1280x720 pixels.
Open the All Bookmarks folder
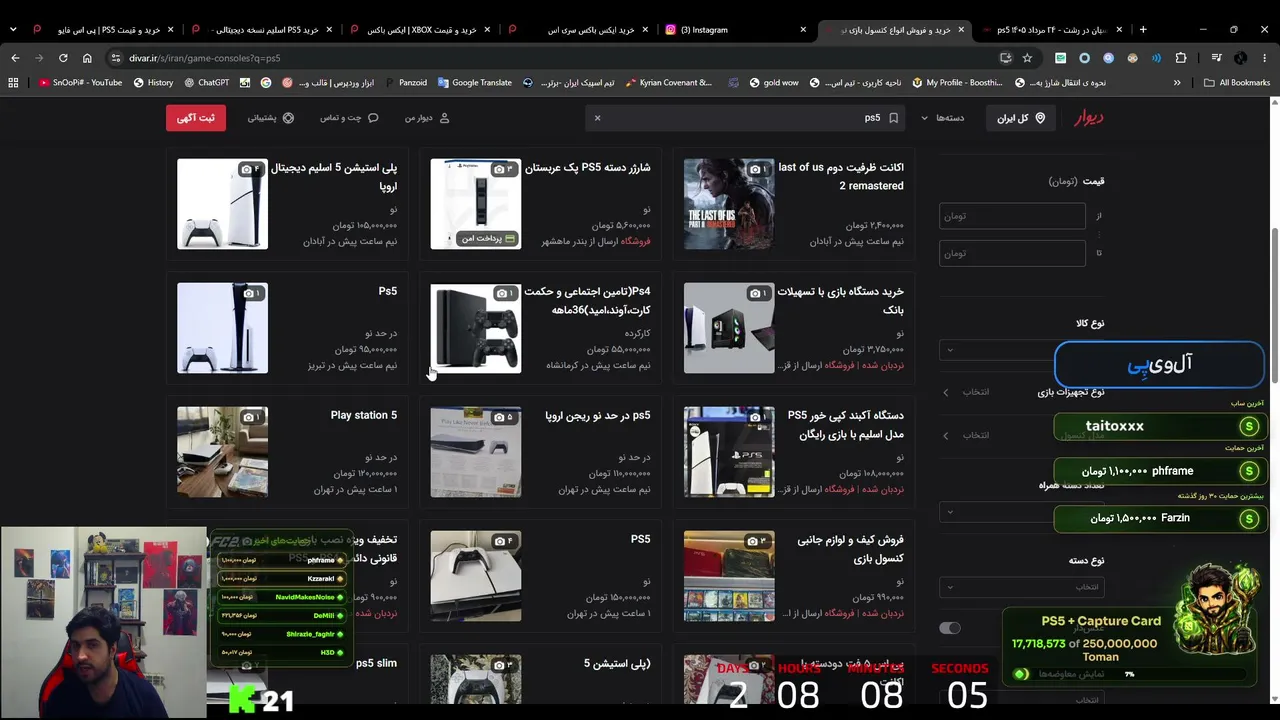coord(1237,83)
